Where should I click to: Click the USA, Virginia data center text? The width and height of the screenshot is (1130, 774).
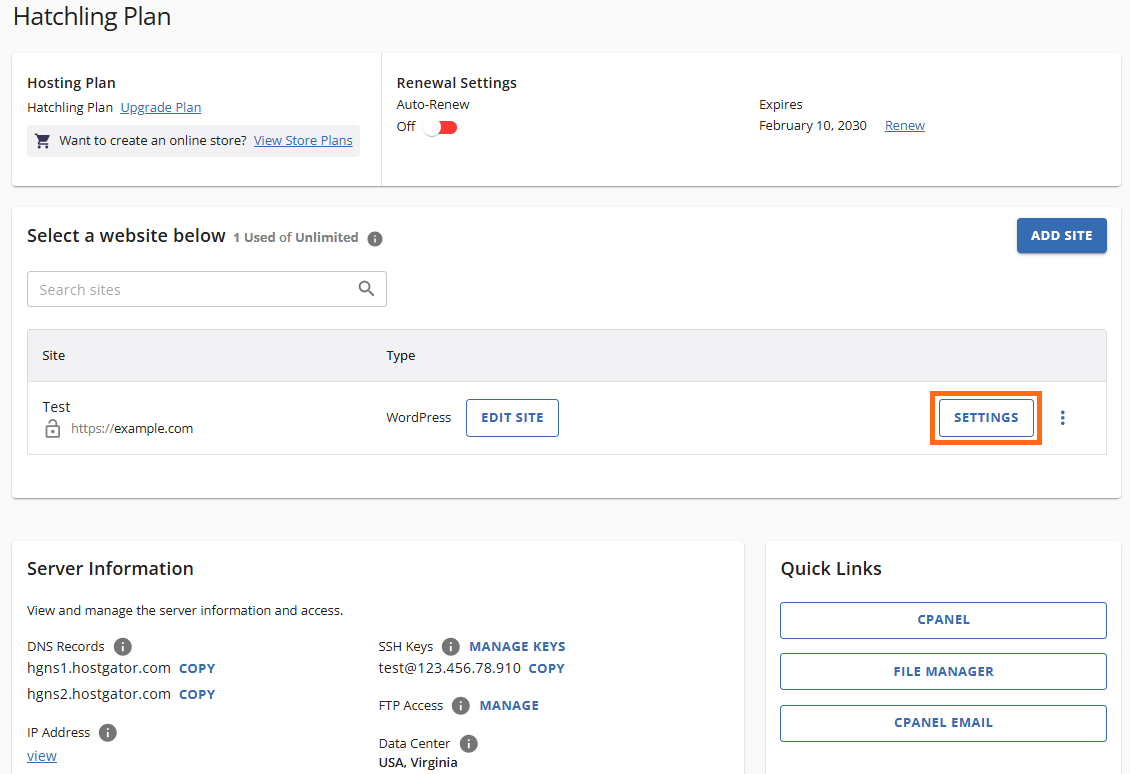(418, 762)
